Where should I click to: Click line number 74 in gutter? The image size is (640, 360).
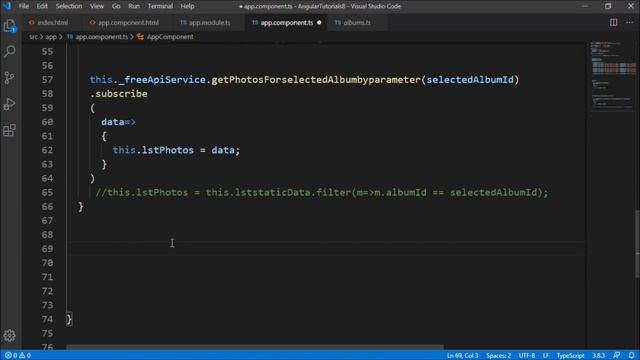point(47,319)
